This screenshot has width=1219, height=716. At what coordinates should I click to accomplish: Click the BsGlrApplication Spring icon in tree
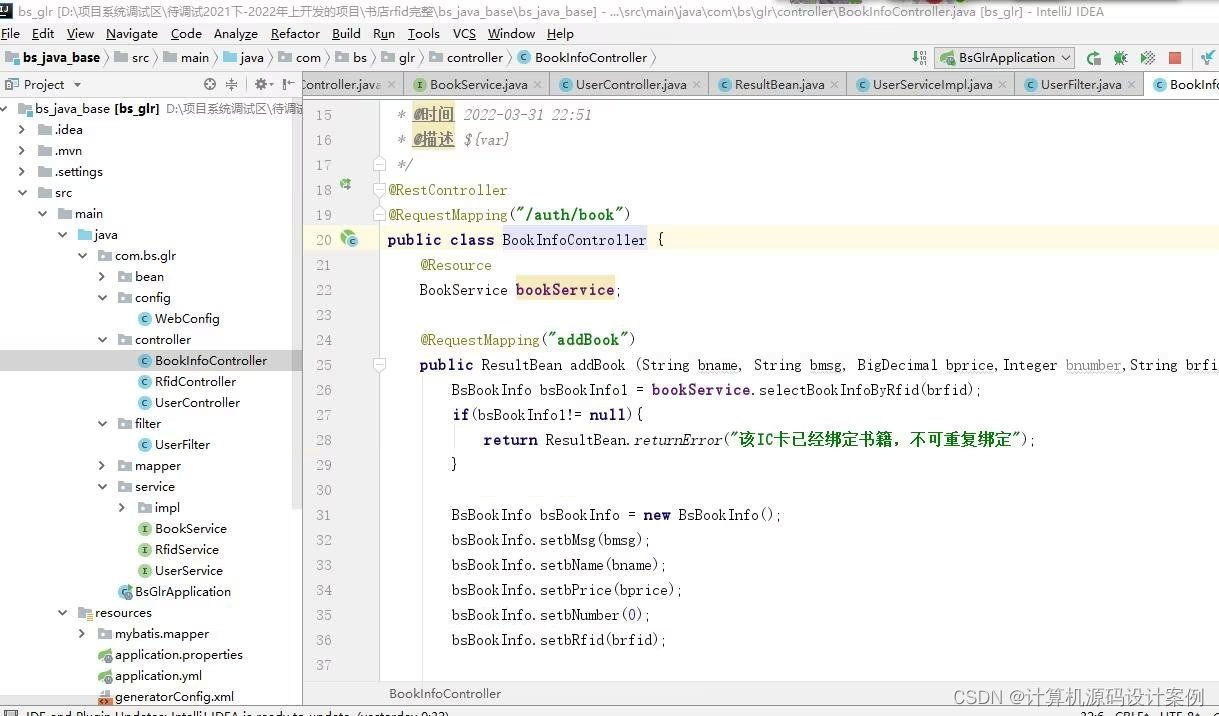pyautogui.click(x=125, y=592)
